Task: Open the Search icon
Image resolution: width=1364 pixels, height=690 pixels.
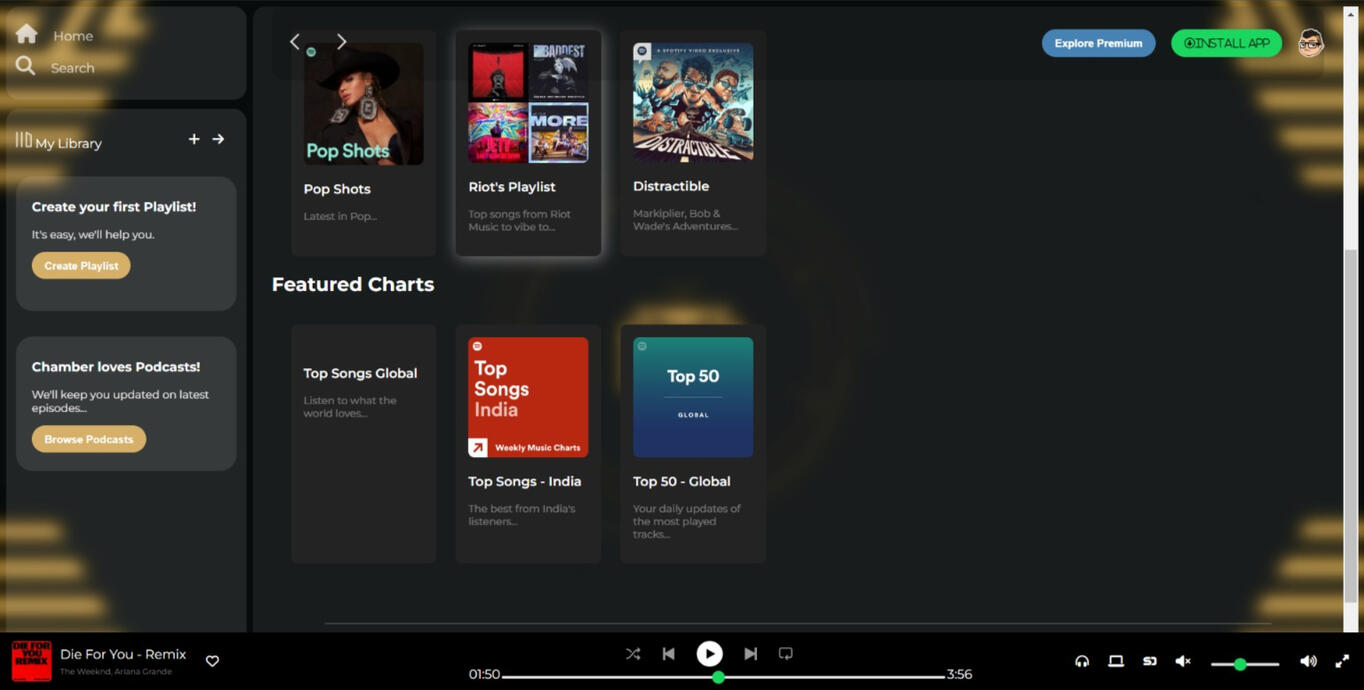Action: (26, 67)
